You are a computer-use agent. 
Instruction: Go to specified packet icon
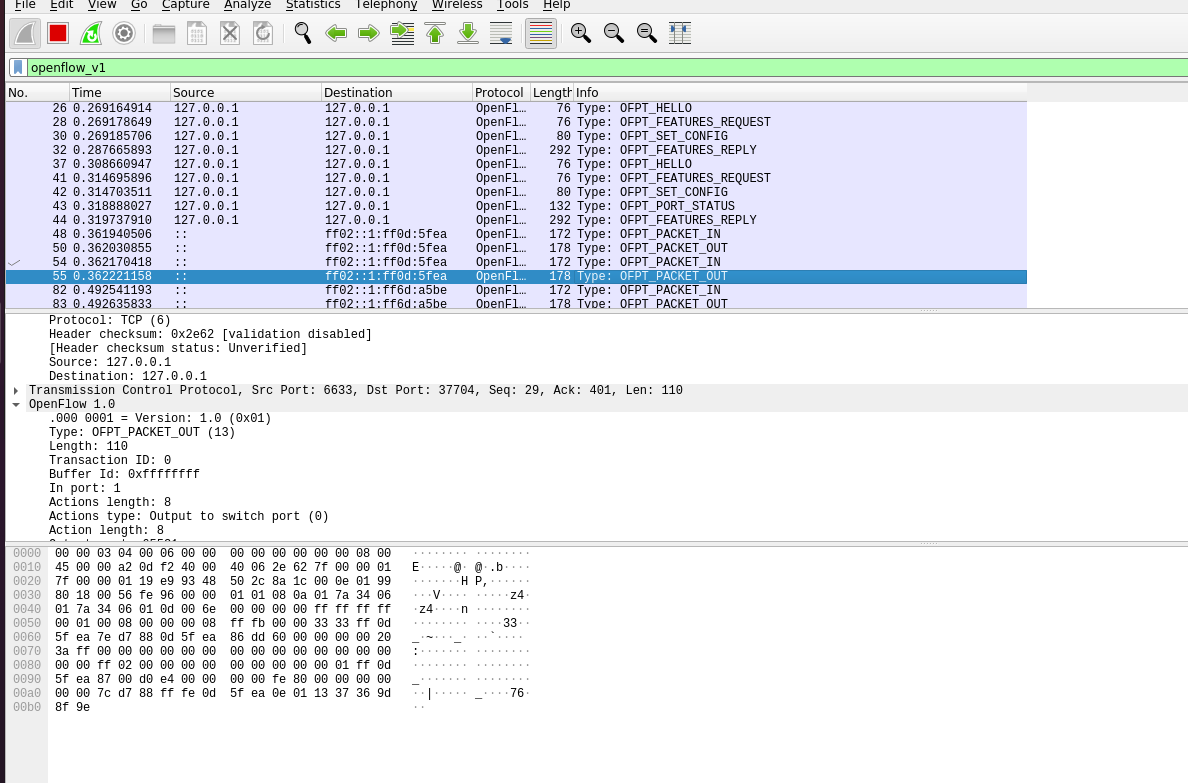(x=402, y=33)
